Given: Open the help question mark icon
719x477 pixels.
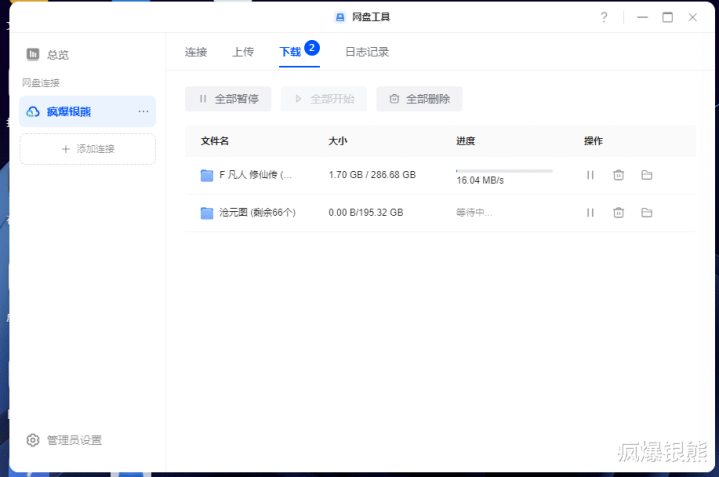Looking at the screenshot, I should [603, 17].
